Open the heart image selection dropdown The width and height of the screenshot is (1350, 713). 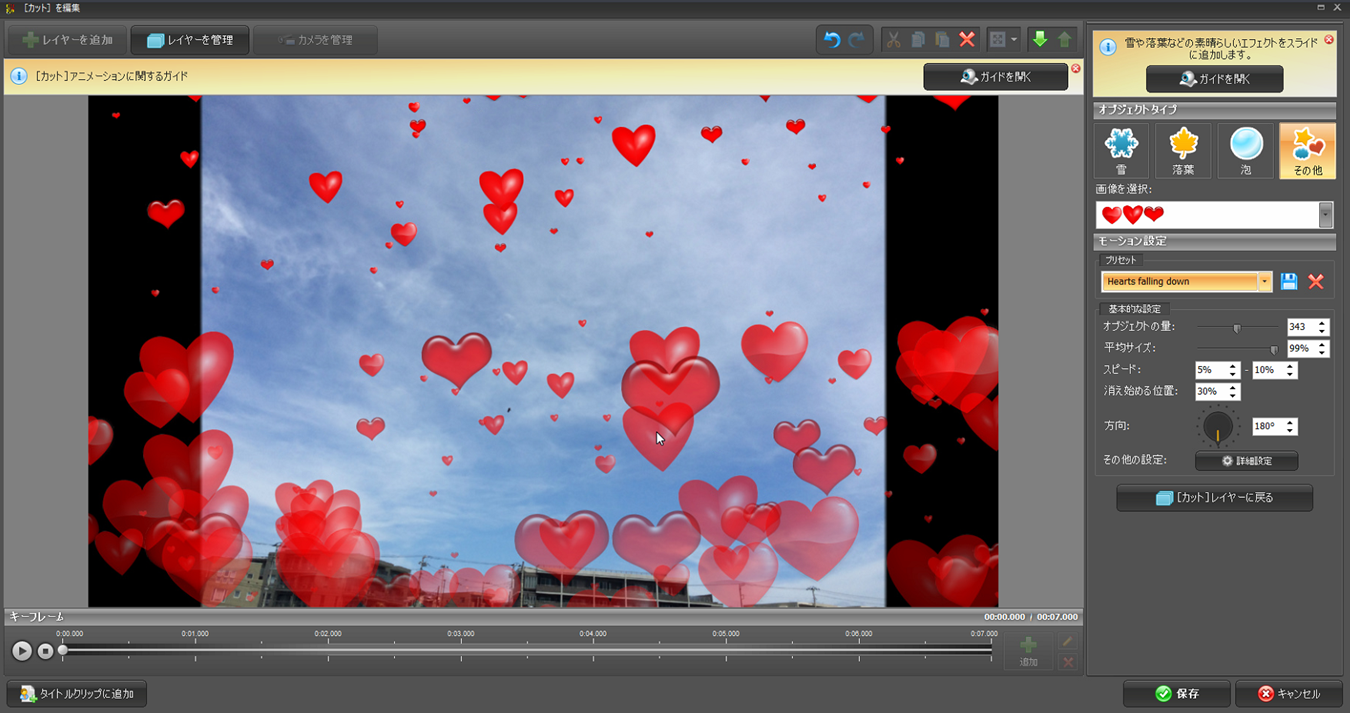1326,215
